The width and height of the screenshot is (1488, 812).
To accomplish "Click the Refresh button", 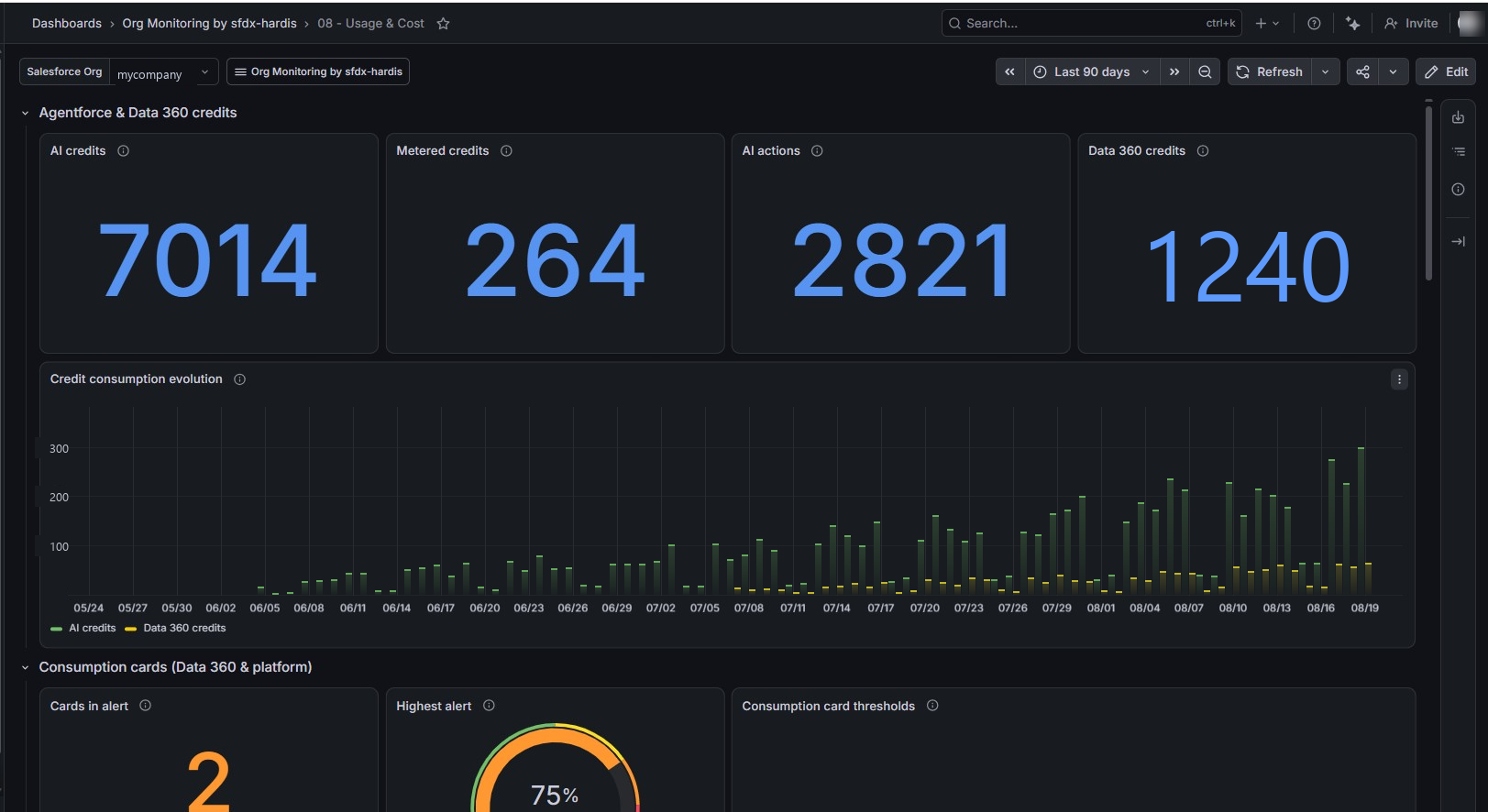I will click(x=1270, y=71).
